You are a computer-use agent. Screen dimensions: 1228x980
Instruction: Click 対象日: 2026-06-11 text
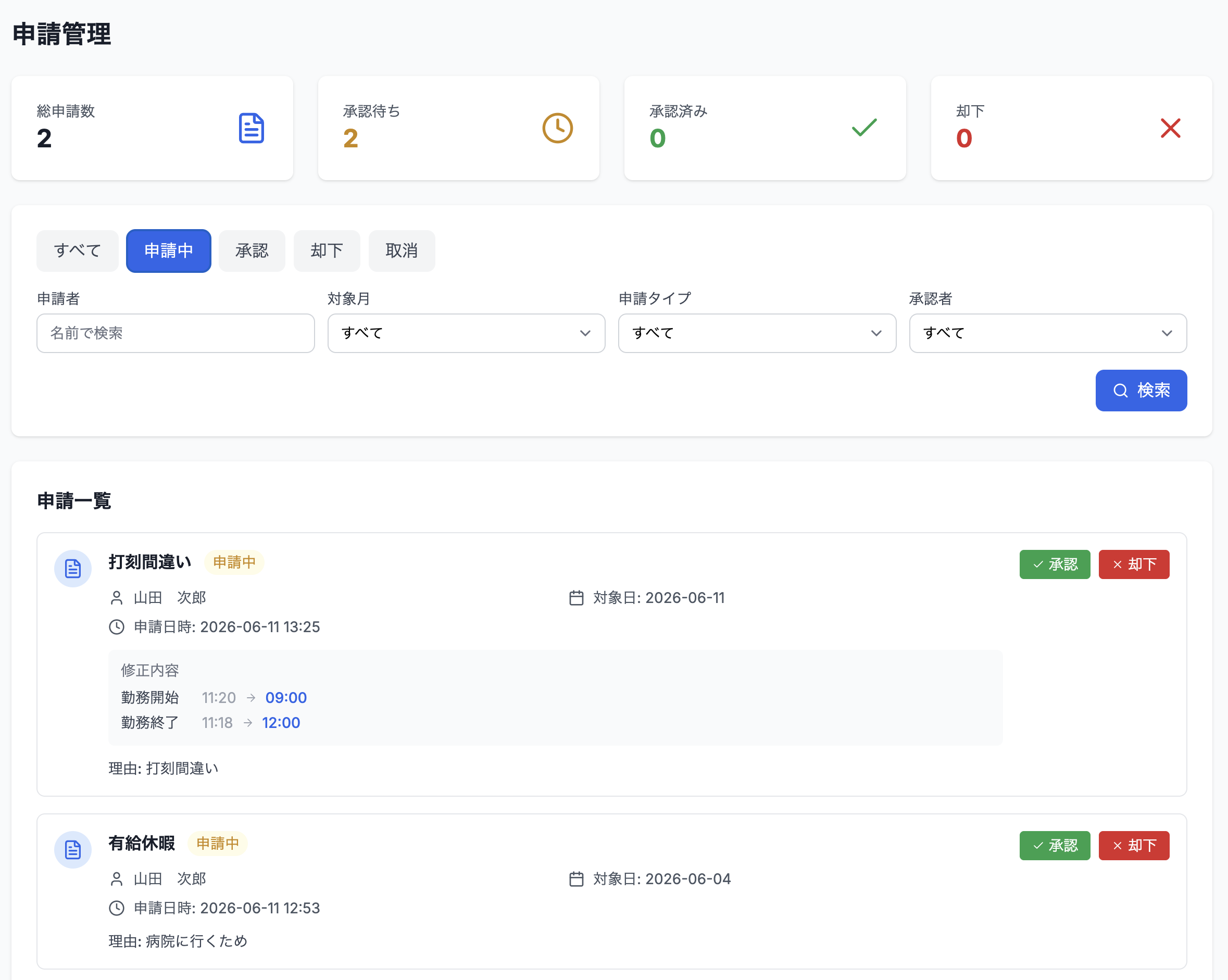659,598
